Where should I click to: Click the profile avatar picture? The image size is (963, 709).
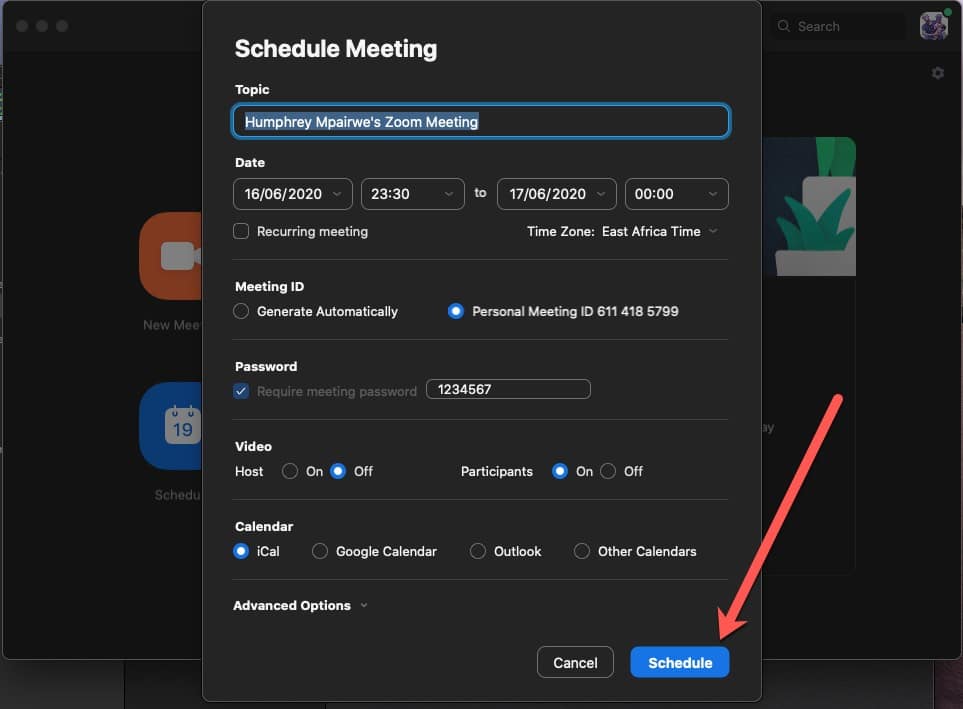[x=934, y=26]
